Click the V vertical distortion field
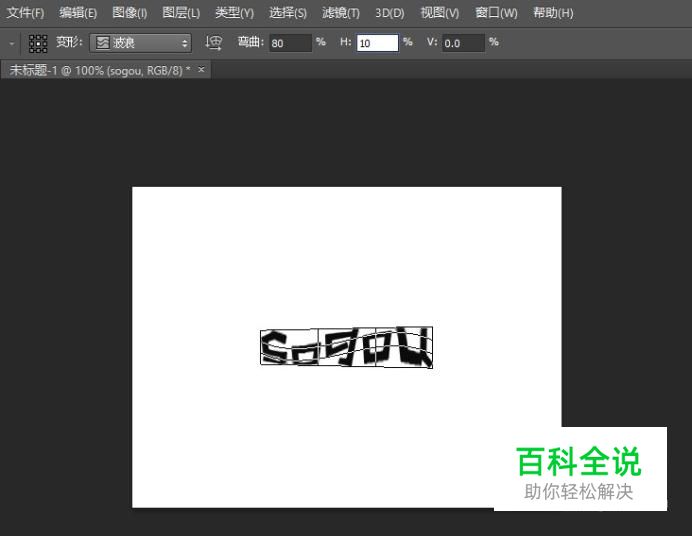The width and height of the screenshot is (692, 536). pyautogui.click(x=463, y=43)
